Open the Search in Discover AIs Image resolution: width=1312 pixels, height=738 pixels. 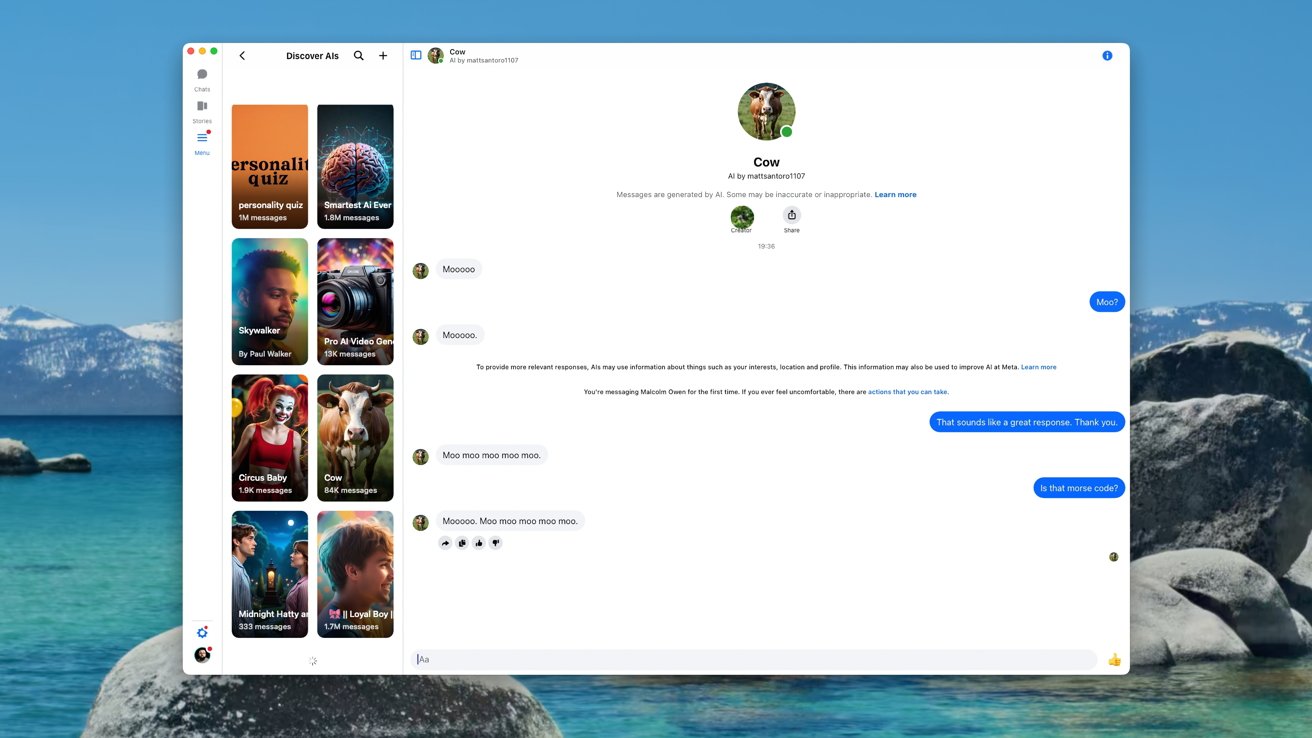click(x=358, y=55)
